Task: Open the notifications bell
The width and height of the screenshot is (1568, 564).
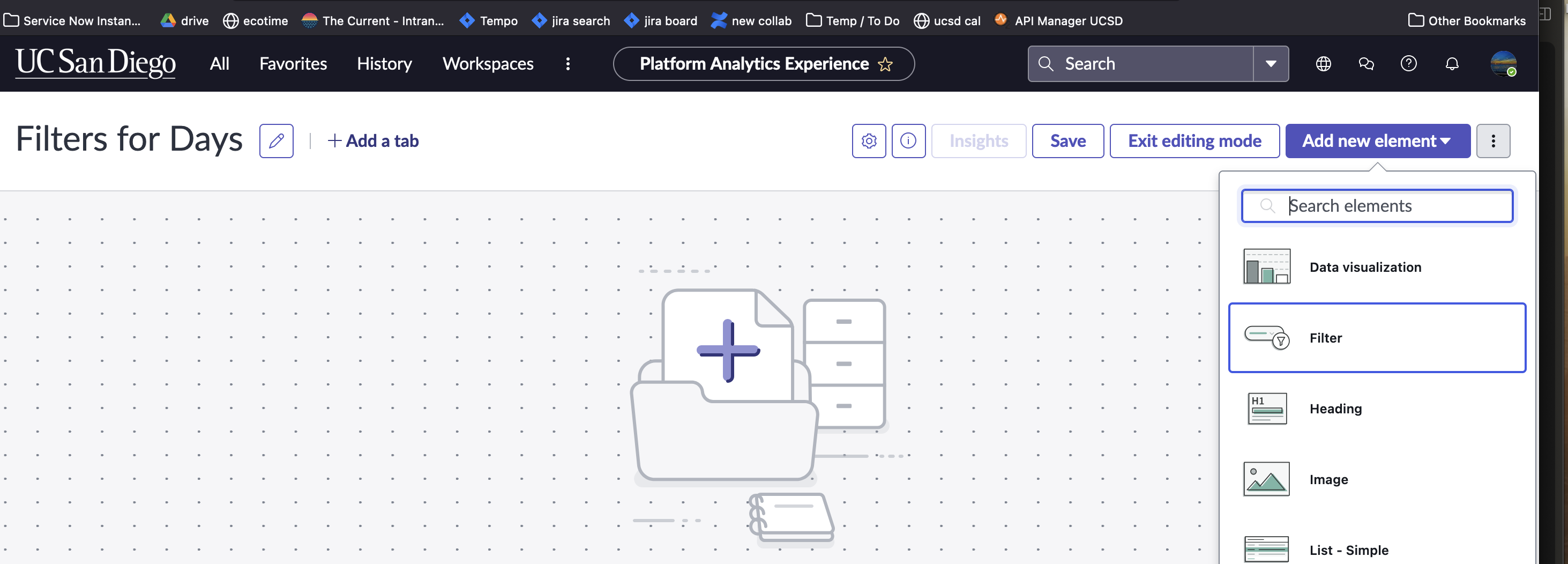Action: [1452, 63]
